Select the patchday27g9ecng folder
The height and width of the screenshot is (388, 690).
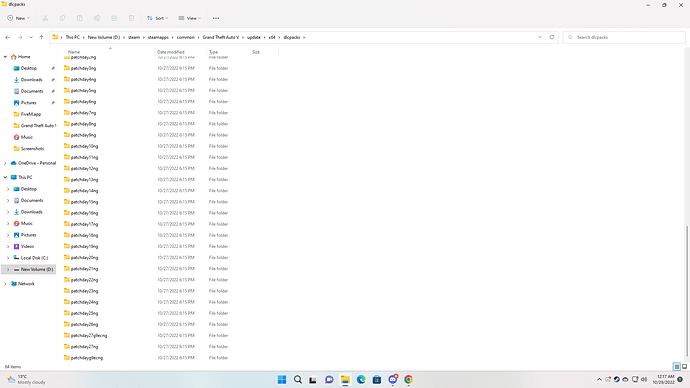click(x=88, y=335)
